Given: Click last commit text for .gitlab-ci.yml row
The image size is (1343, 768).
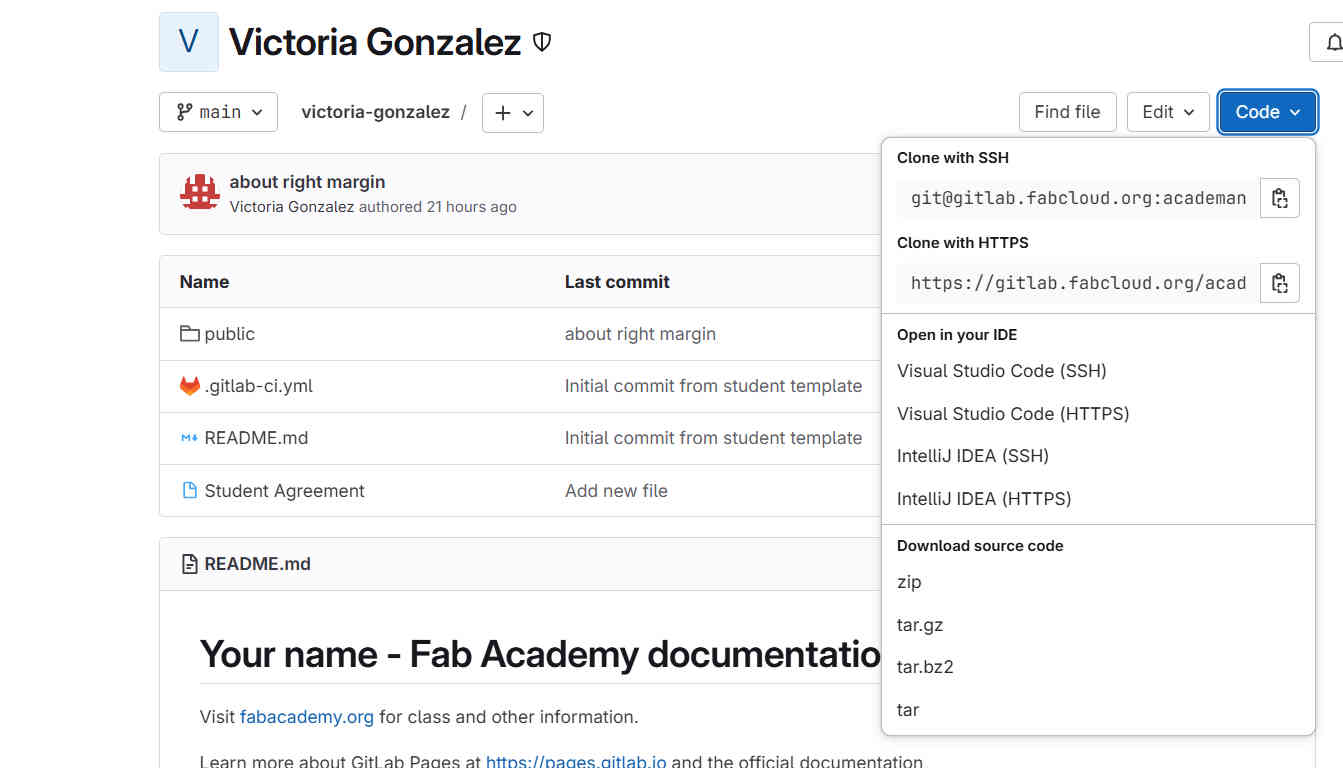Looking at the screenshot, I should click(x=713, y=386).
